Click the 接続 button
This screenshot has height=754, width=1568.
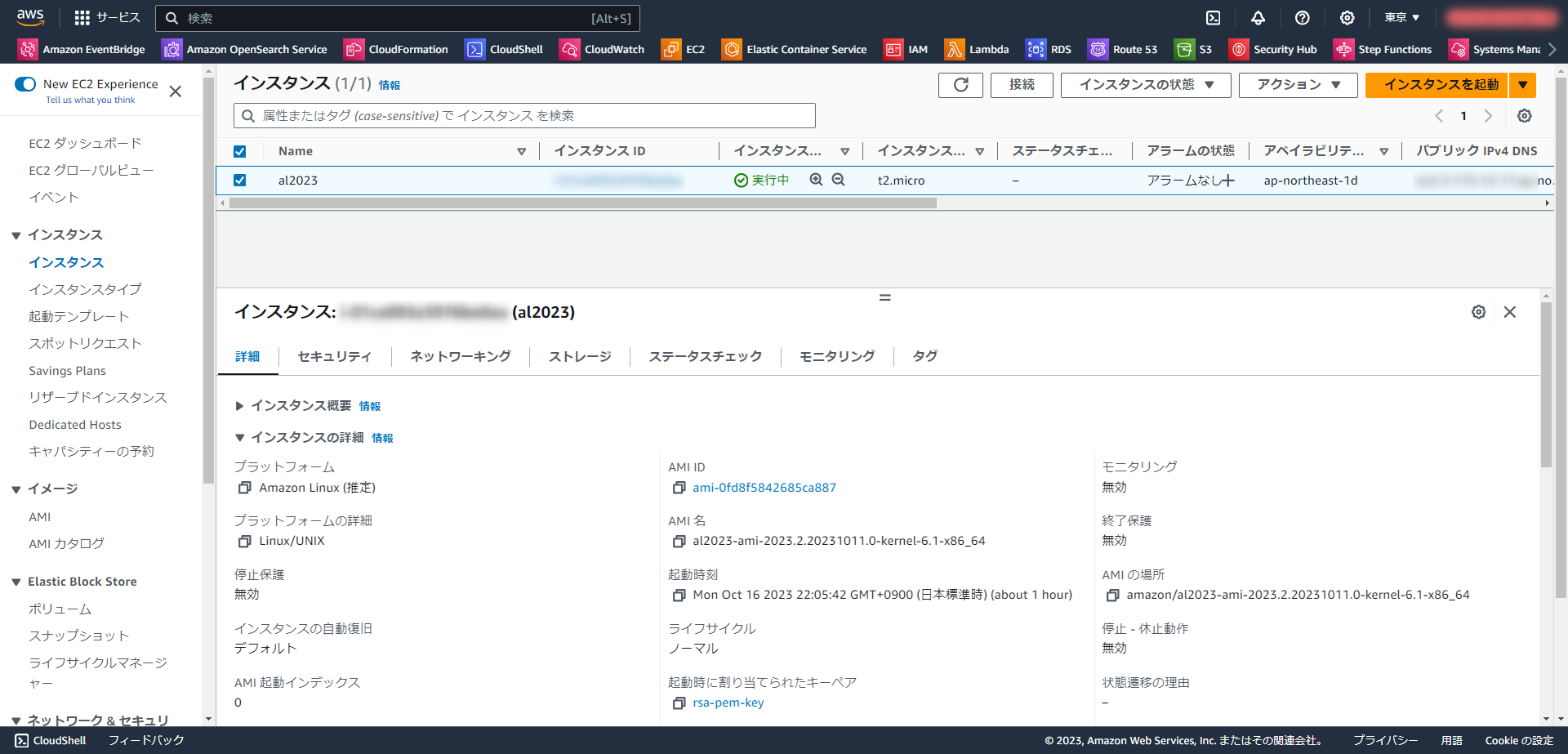(1022, 85)
